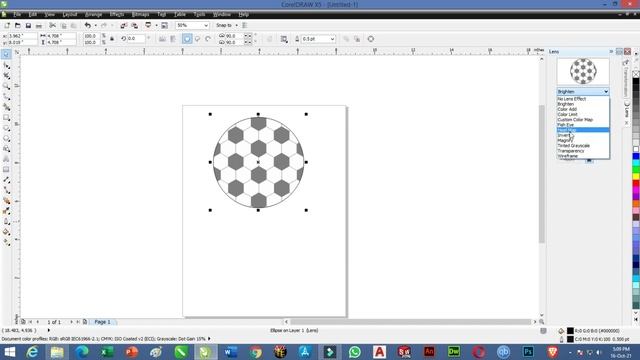640x360 pixels.
Task: Open WhatsApp from the Windows taskbar
Action: coord(355,352)
